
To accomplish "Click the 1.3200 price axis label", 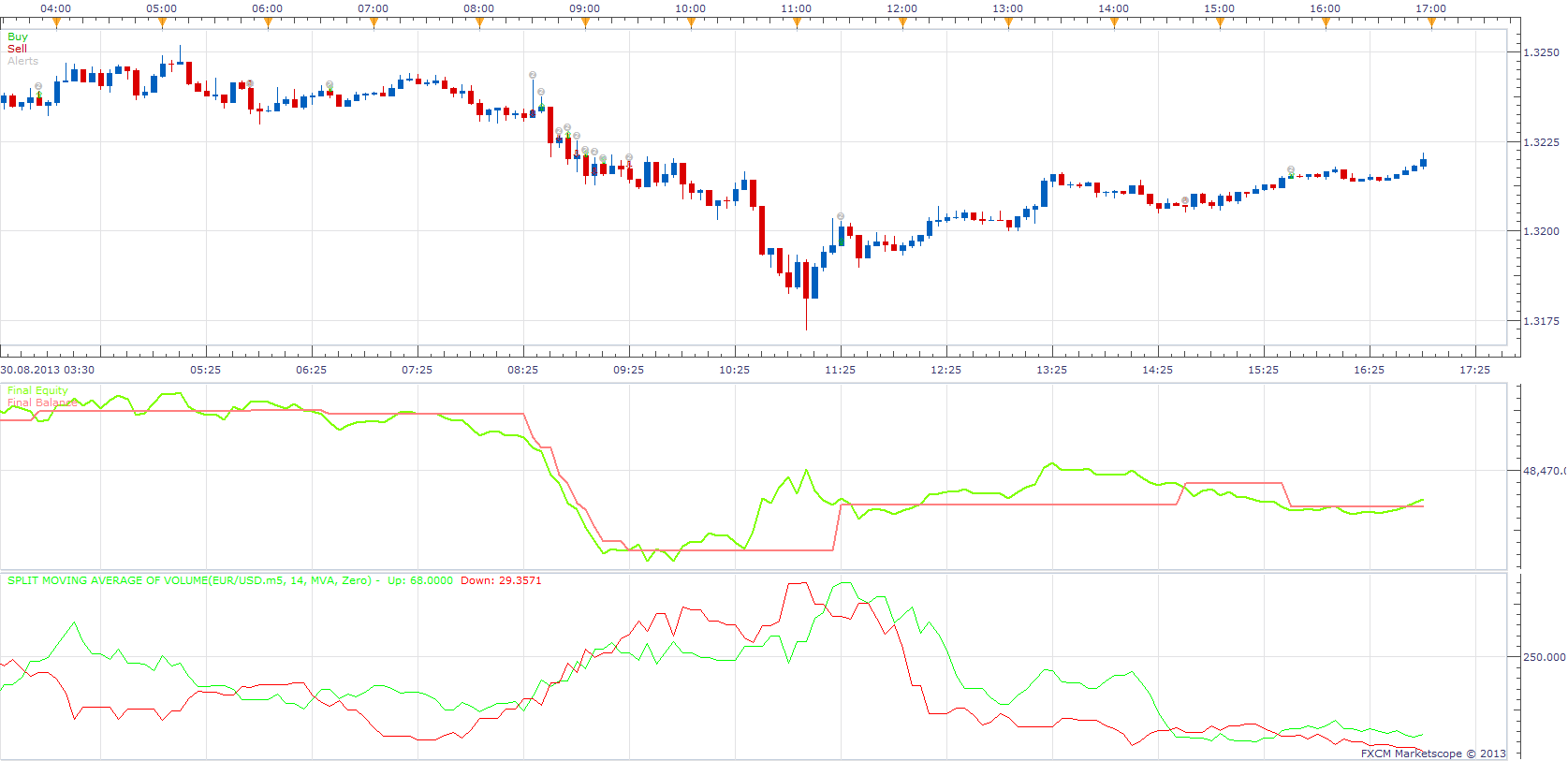I will tap(1541, 231).
